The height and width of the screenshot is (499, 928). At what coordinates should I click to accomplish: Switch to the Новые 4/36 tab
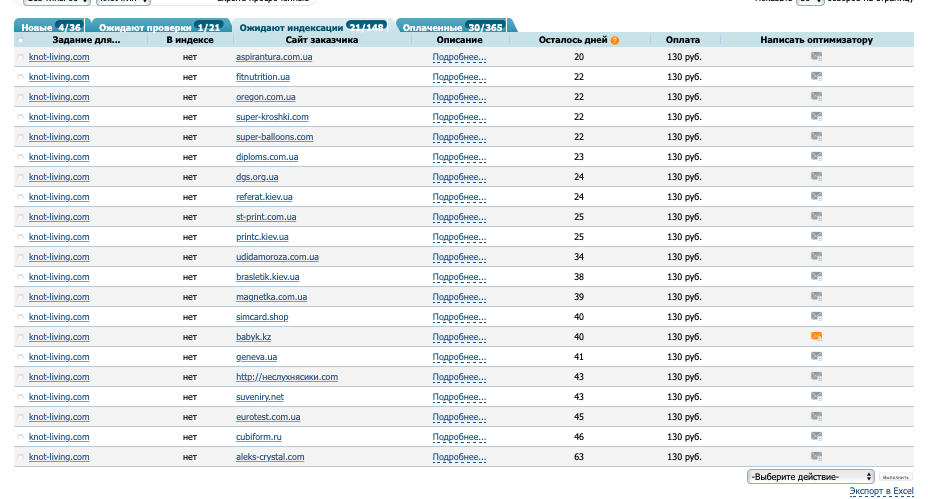(x=51, y=27)
